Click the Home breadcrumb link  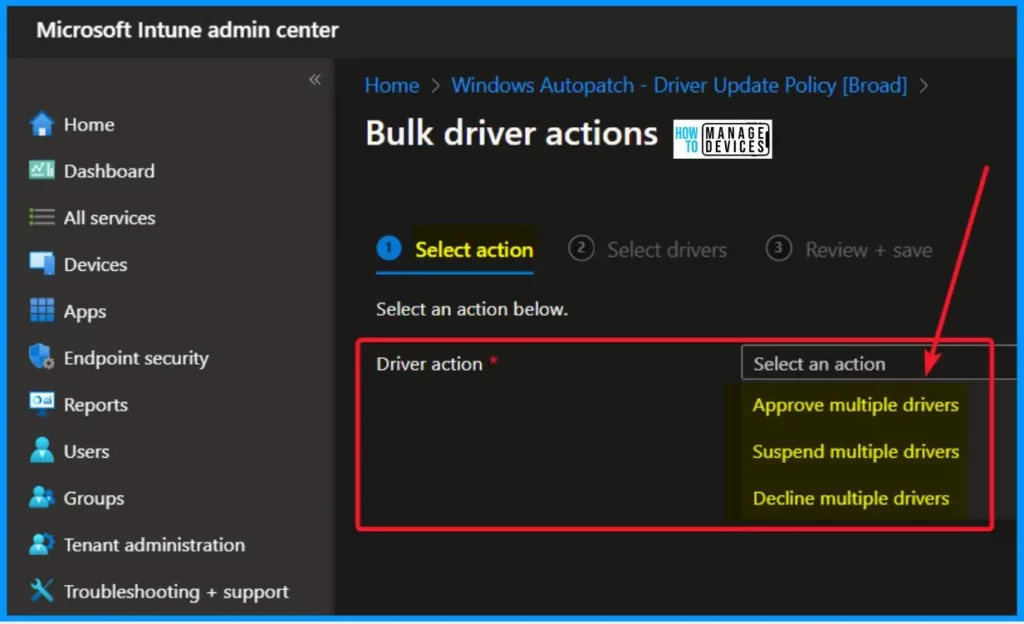392,85
